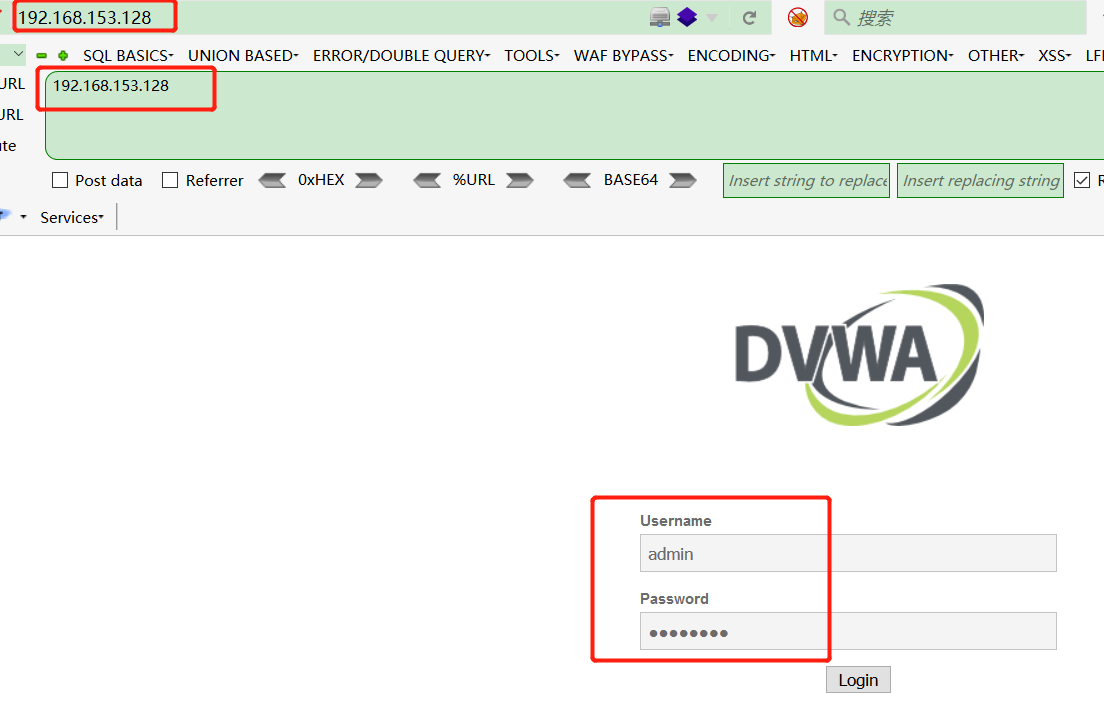Click the browser address bar showing 192.168.153.128
1104x717 pixels.
click(x=324, y=18)
